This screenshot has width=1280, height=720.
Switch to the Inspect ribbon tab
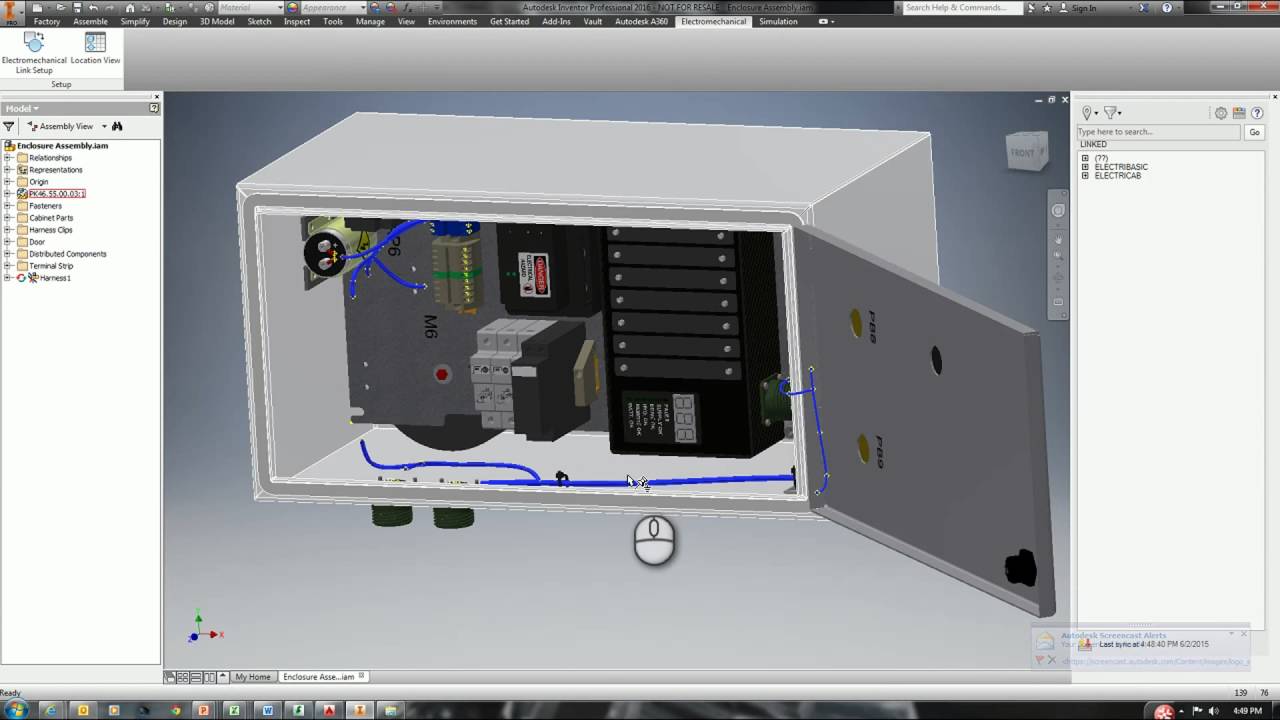[297, 21]
